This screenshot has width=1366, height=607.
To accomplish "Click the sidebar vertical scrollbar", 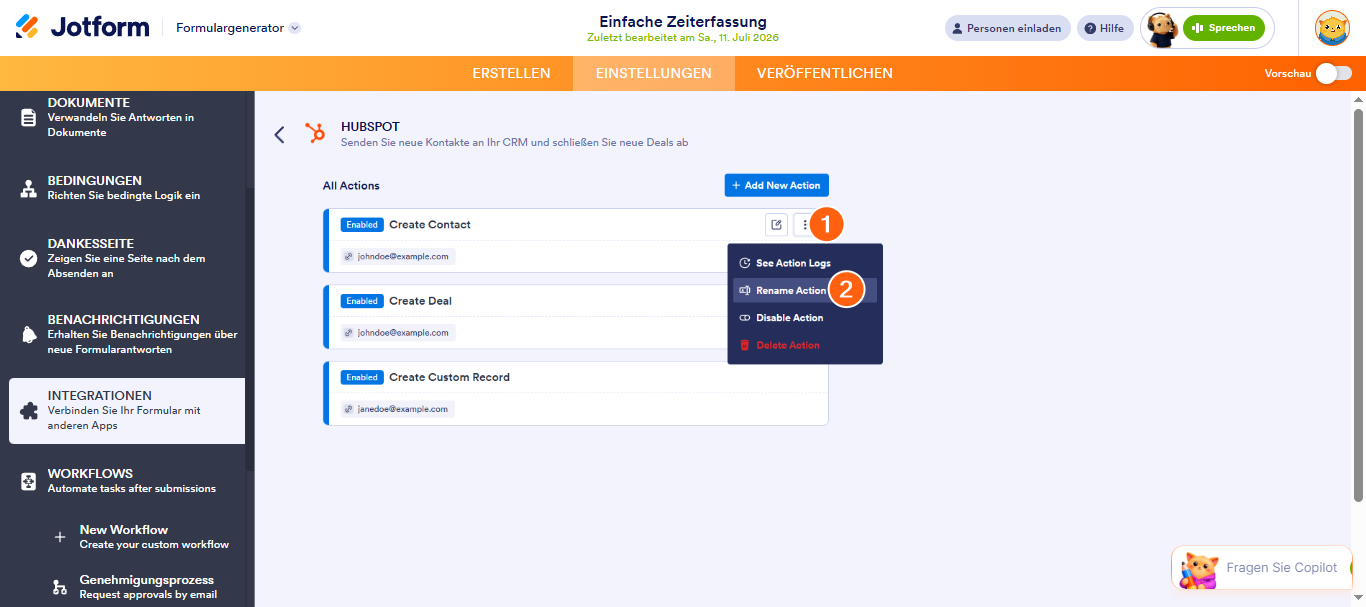I will click(x=250, y=330).
